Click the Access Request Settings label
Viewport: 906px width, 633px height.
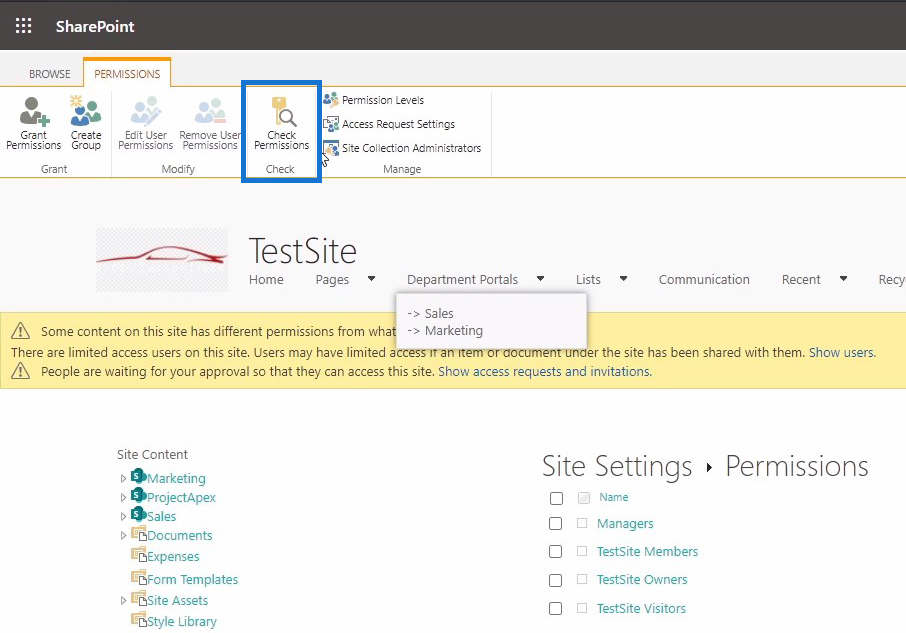point(398,124)
